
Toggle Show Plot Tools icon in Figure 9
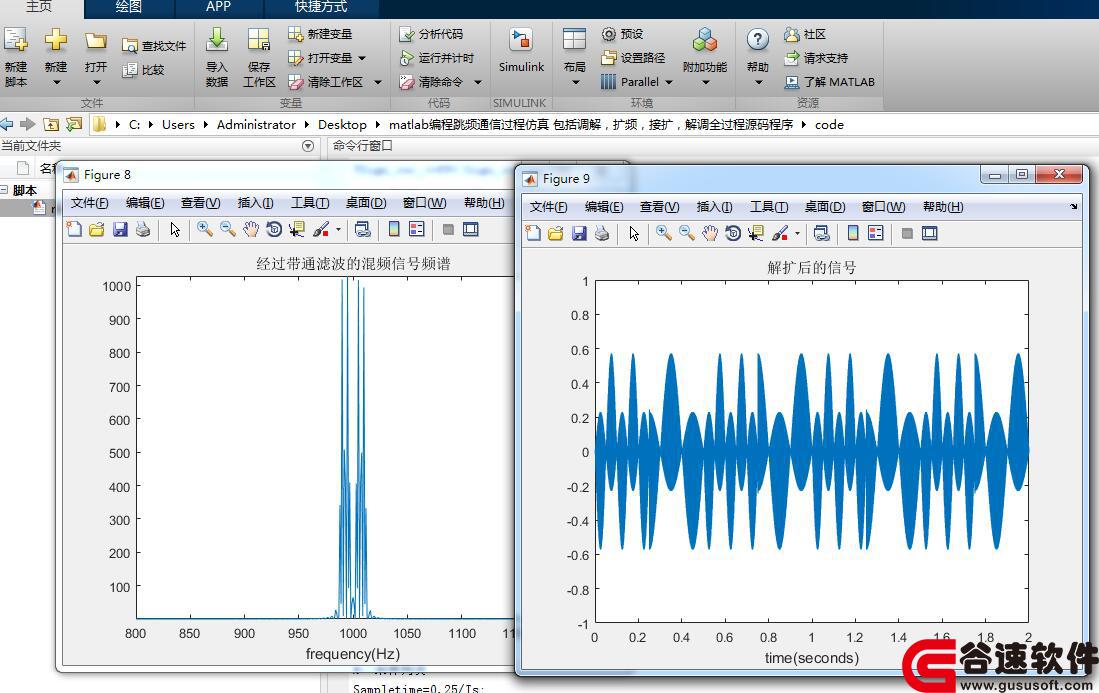tap(929, 233)
